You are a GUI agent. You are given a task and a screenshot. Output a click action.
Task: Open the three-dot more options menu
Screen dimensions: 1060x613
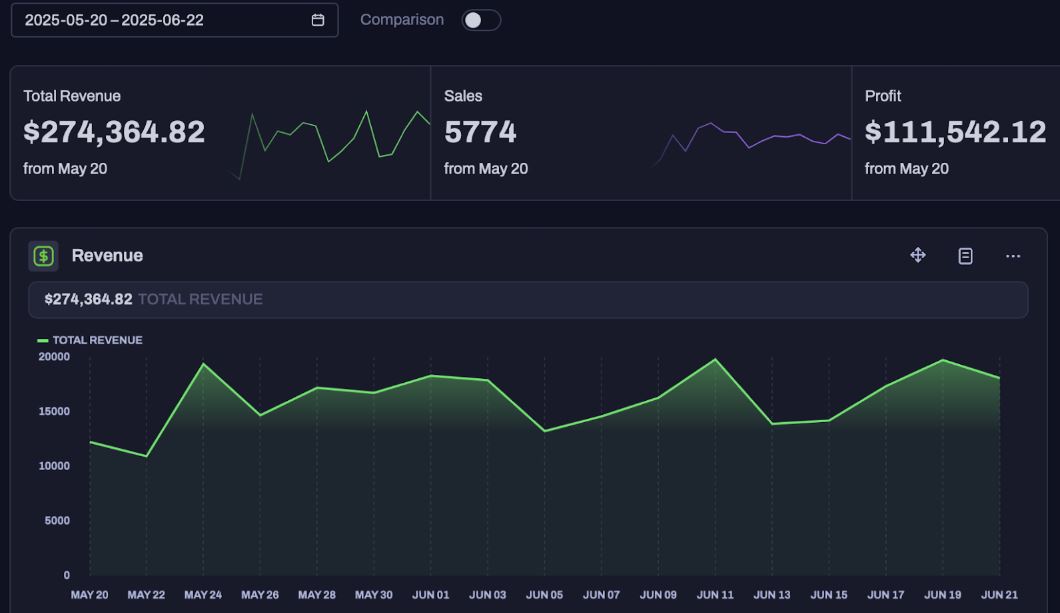[x=1013, y=256]
